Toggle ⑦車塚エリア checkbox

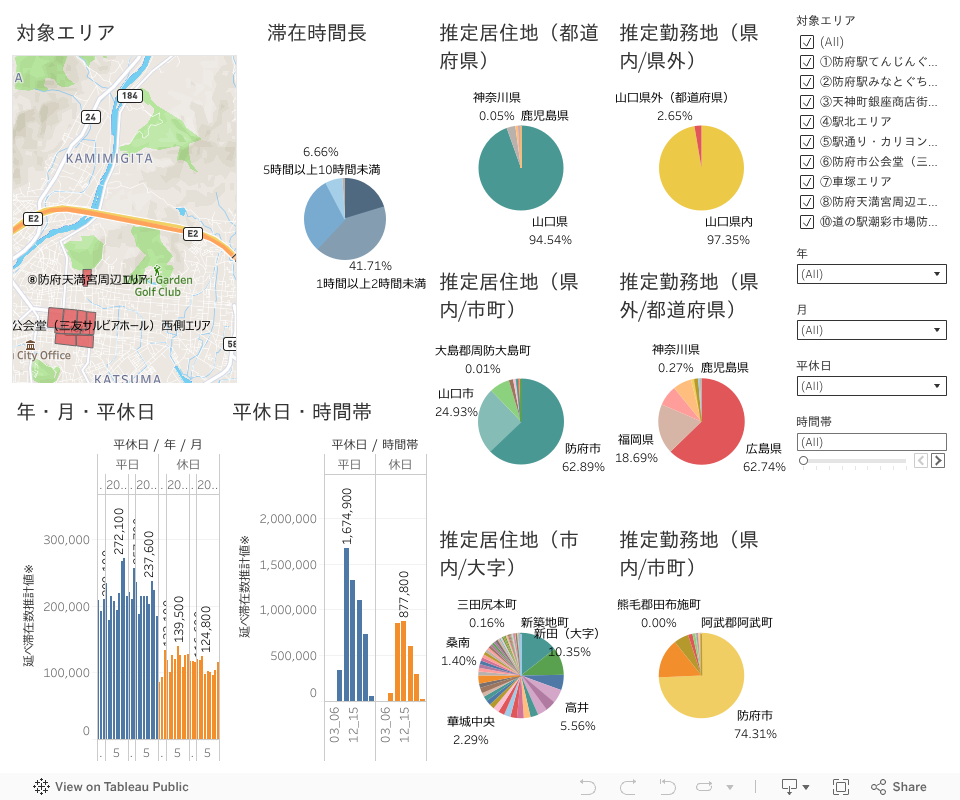point(807,182)
